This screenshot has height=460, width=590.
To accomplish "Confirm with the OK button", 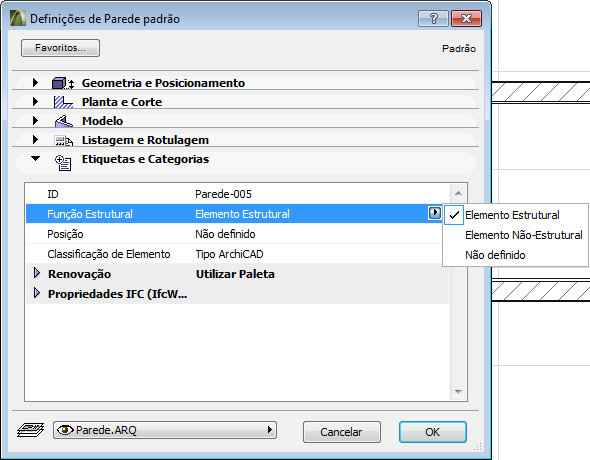I will tap(433, 432).
